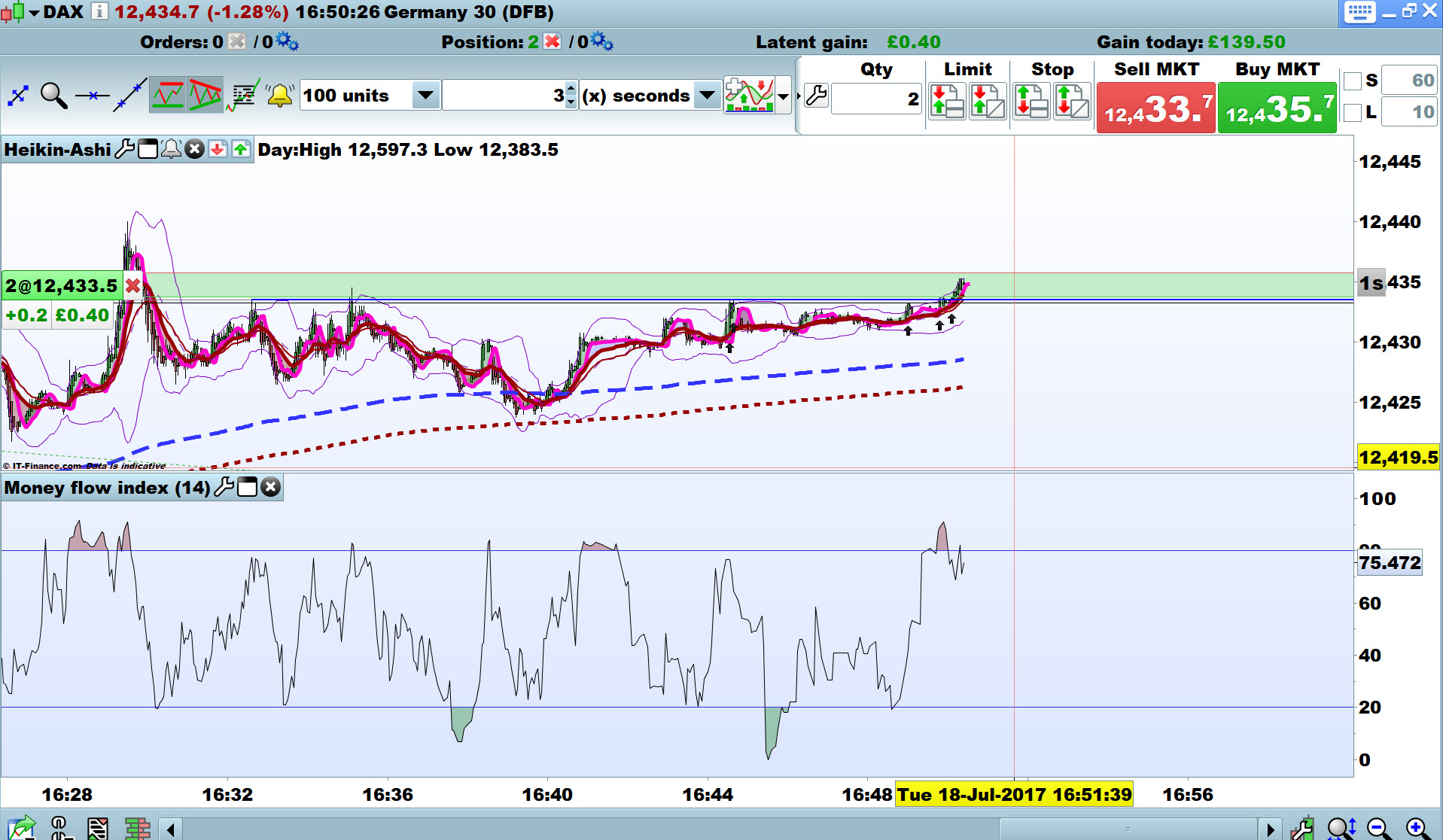Screen dimensions: 1443x840
Task: Increase the timeframe value with the up stepper
Action: pyautogui.click(x=571, y=89)
